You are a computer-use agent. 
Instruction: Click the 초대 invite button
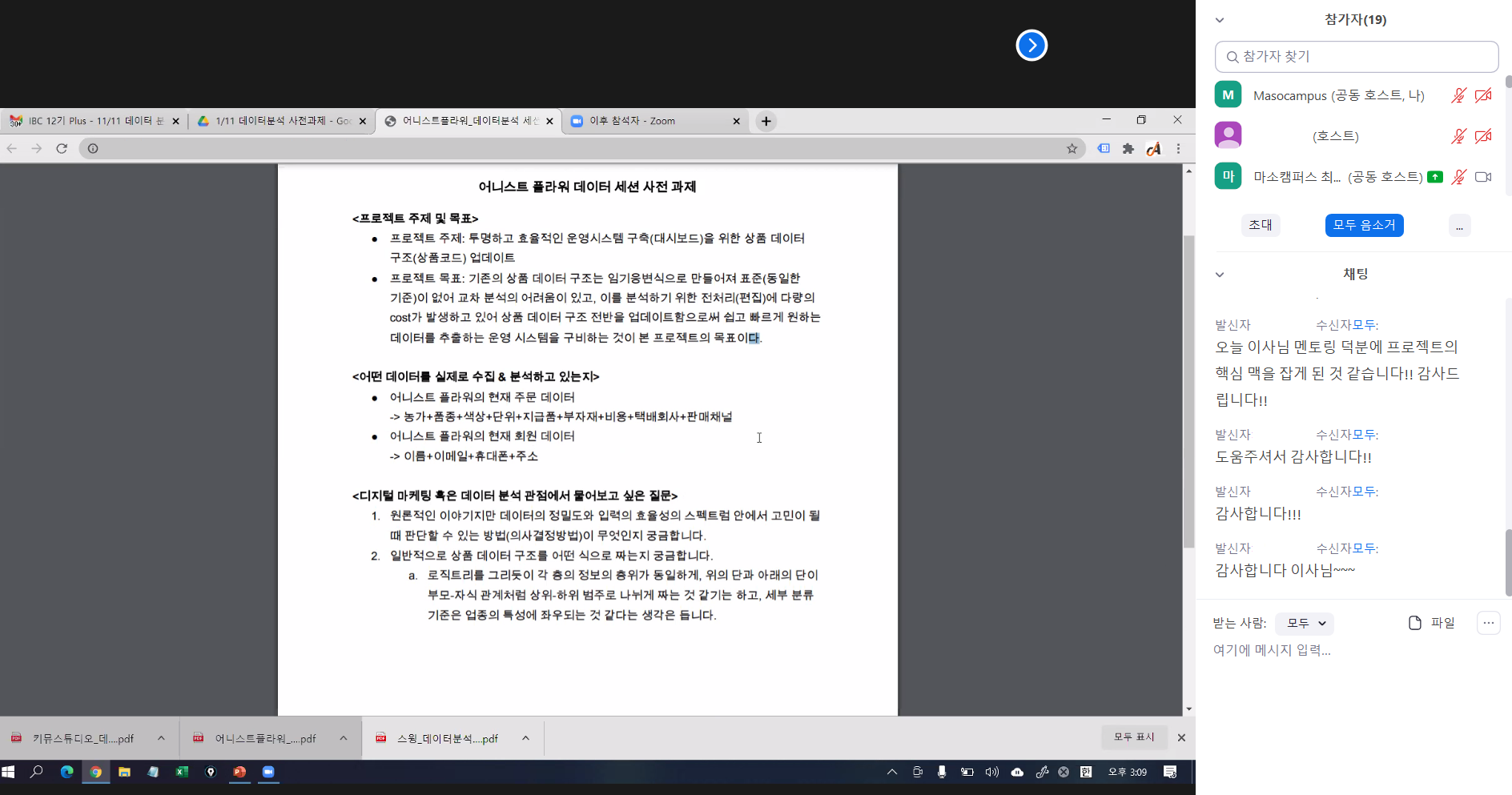point(1261,225)
